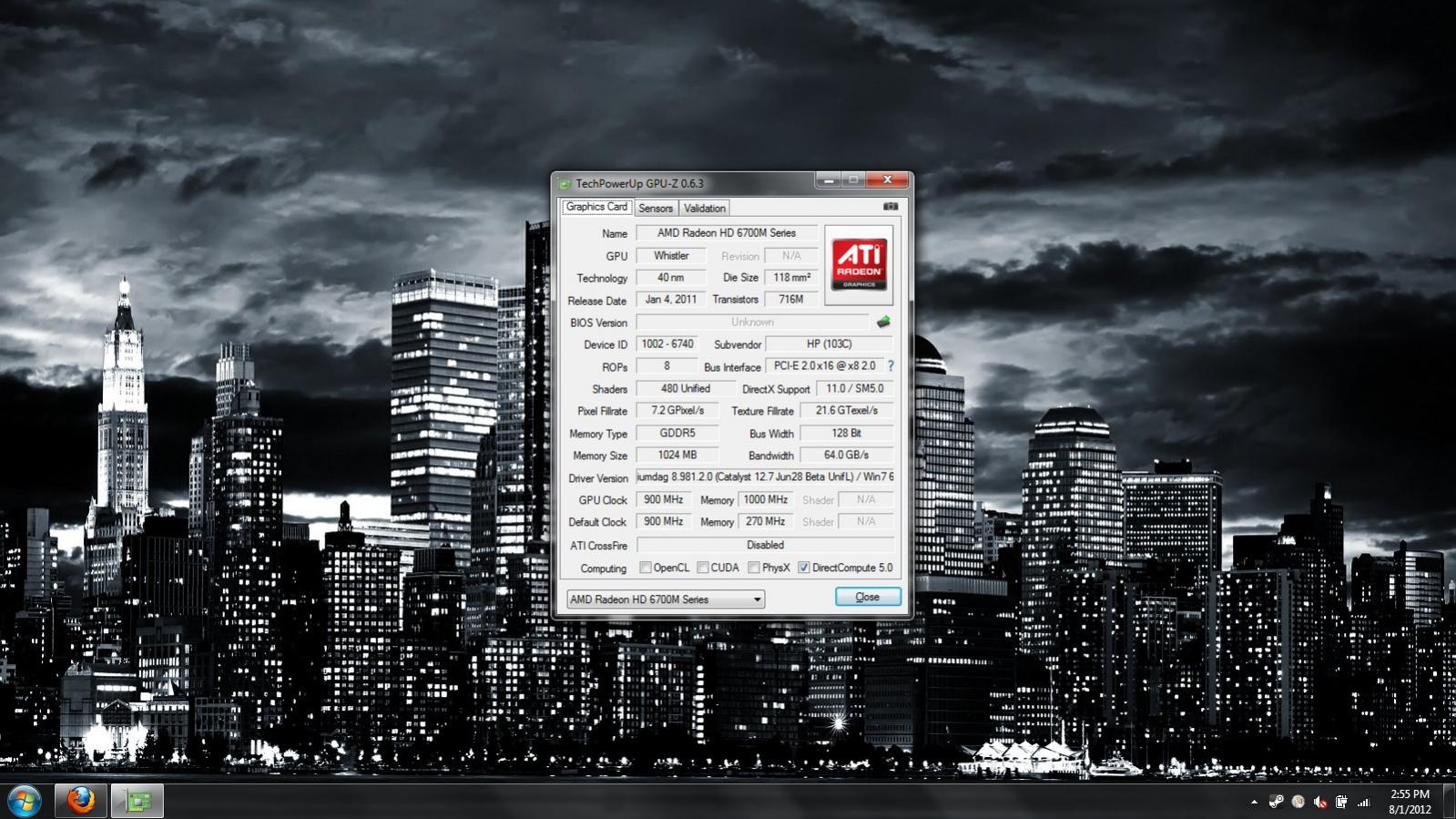Click the Shader N/A field in Default Clock row

click(x=866, y=522)
